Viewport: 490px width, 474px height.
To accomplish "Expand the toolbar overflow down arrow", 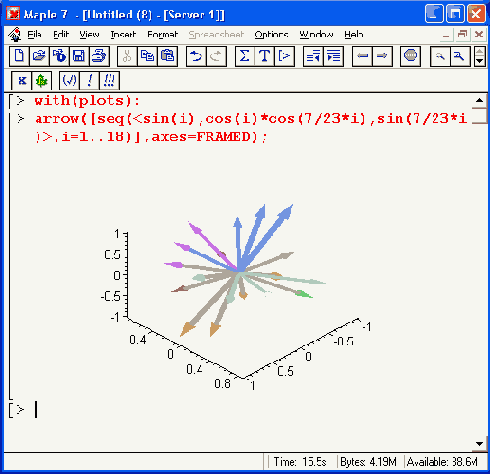I will pyautogui.click(x=479, y=61).
